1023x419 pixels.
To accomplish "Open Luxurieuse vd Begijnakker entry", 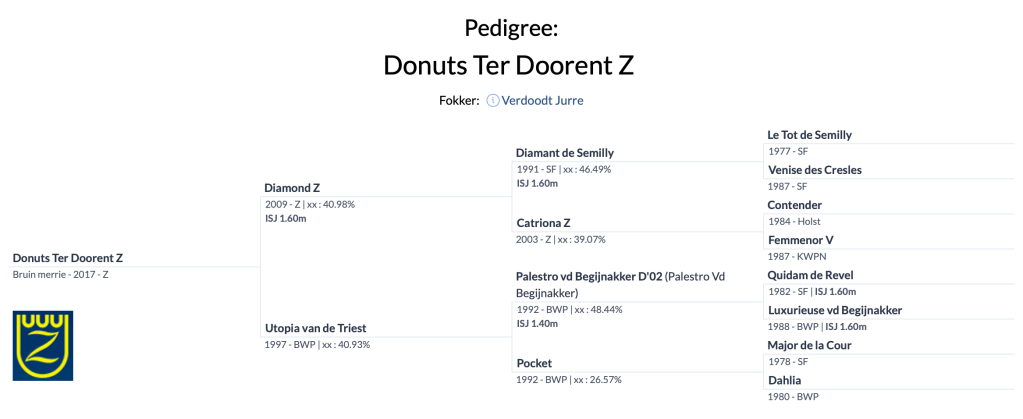I will pyautogui.click(x=834, y=310).
